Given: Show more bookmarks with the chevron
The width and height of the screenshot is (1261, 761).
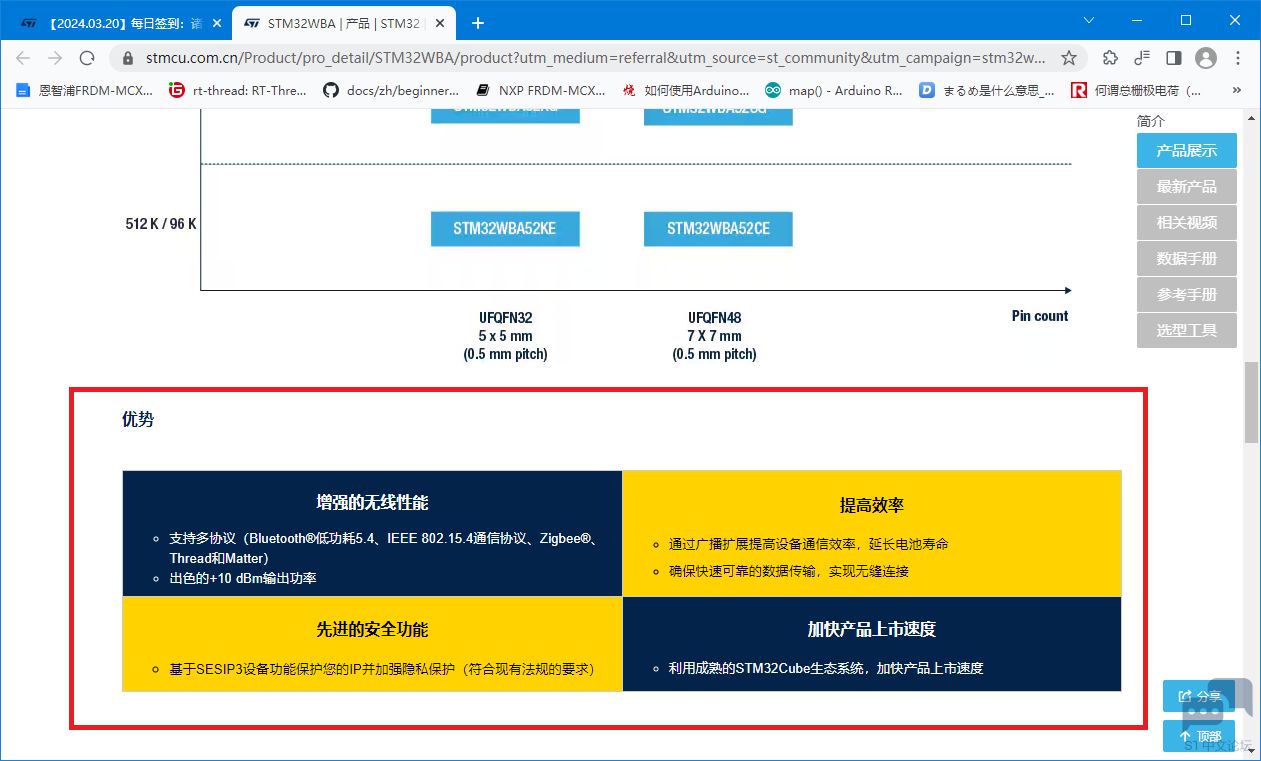Looking at the screenshot, I should (x=1237, y=90).
